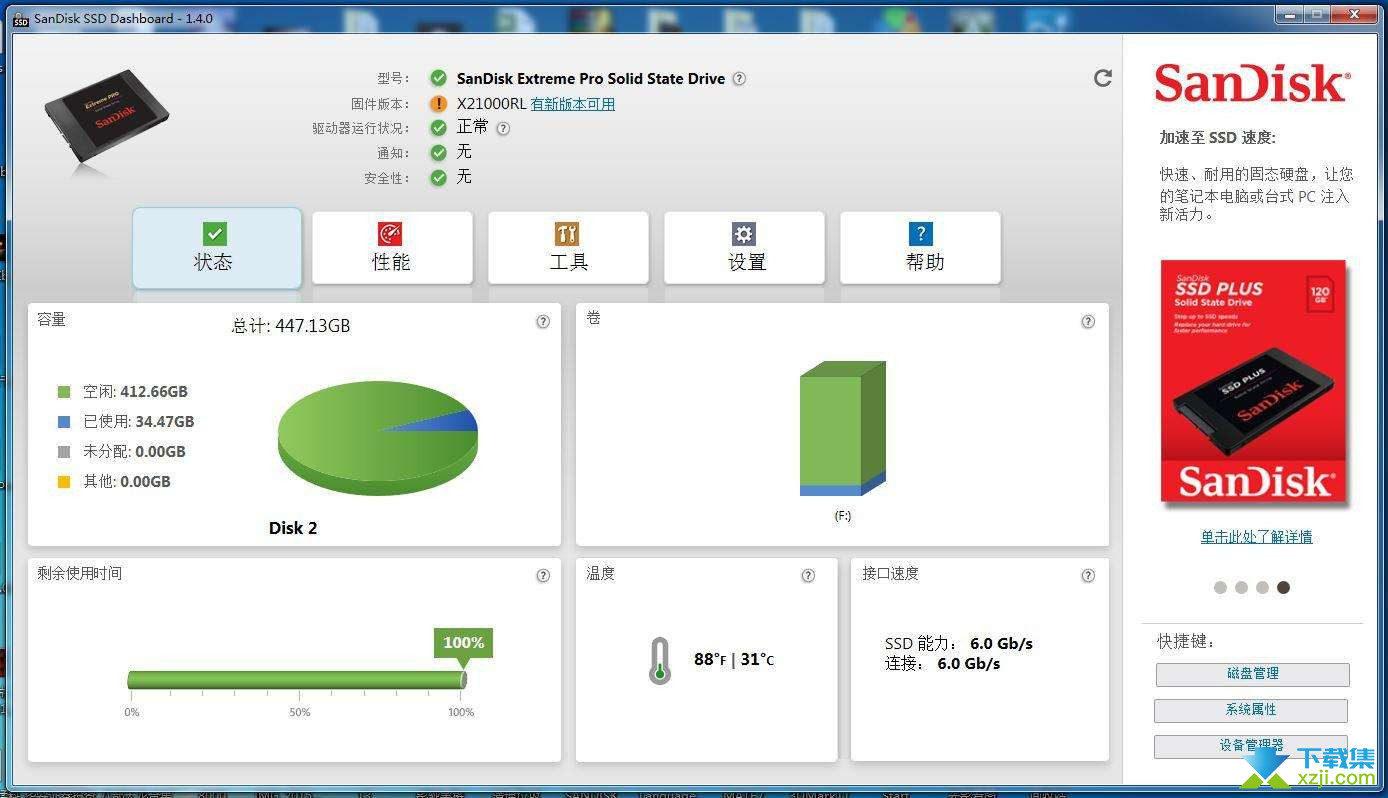
Task: Click the gray 未分配 legend swatch
Action: tap(64, 452)
